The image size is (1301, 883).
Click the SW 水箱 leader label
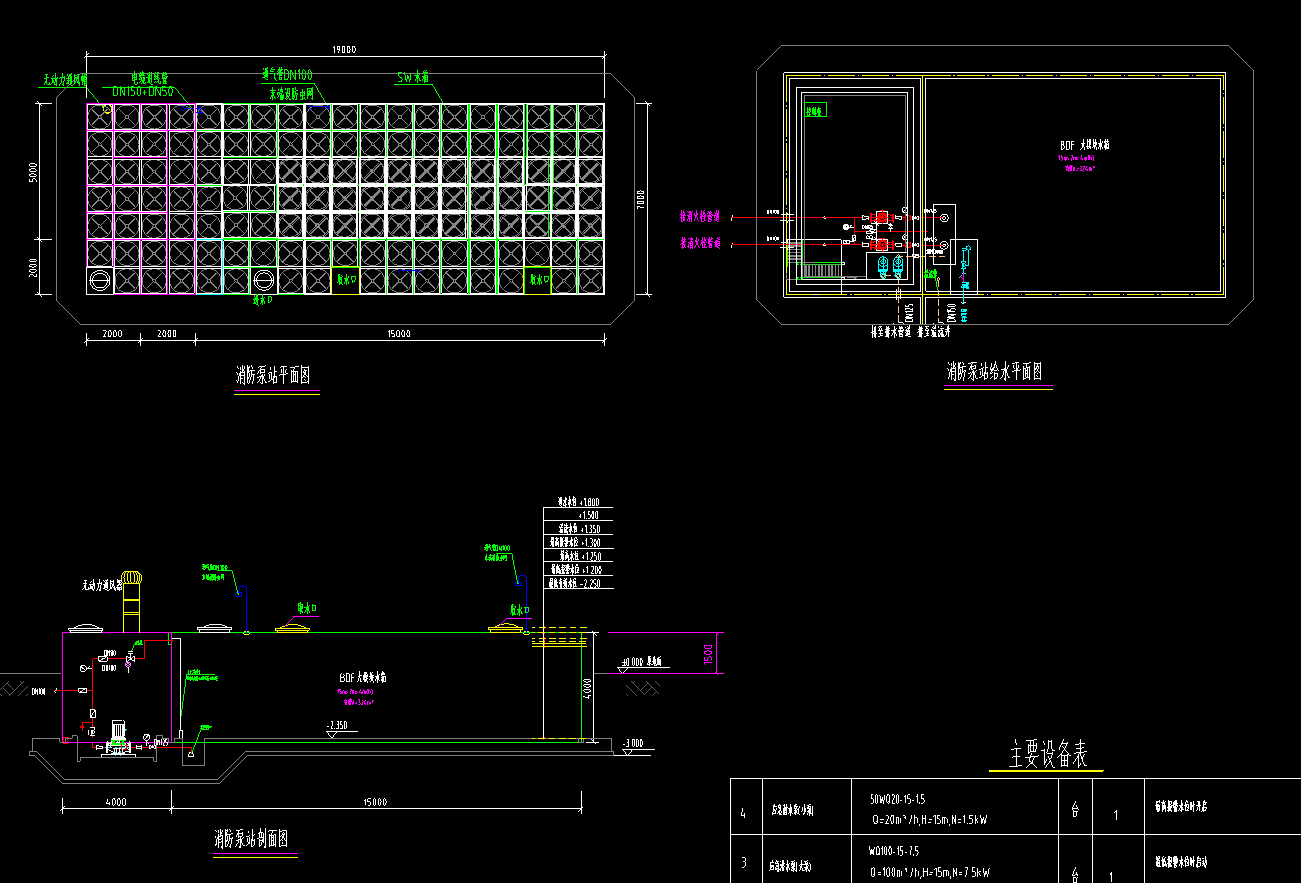413,77
